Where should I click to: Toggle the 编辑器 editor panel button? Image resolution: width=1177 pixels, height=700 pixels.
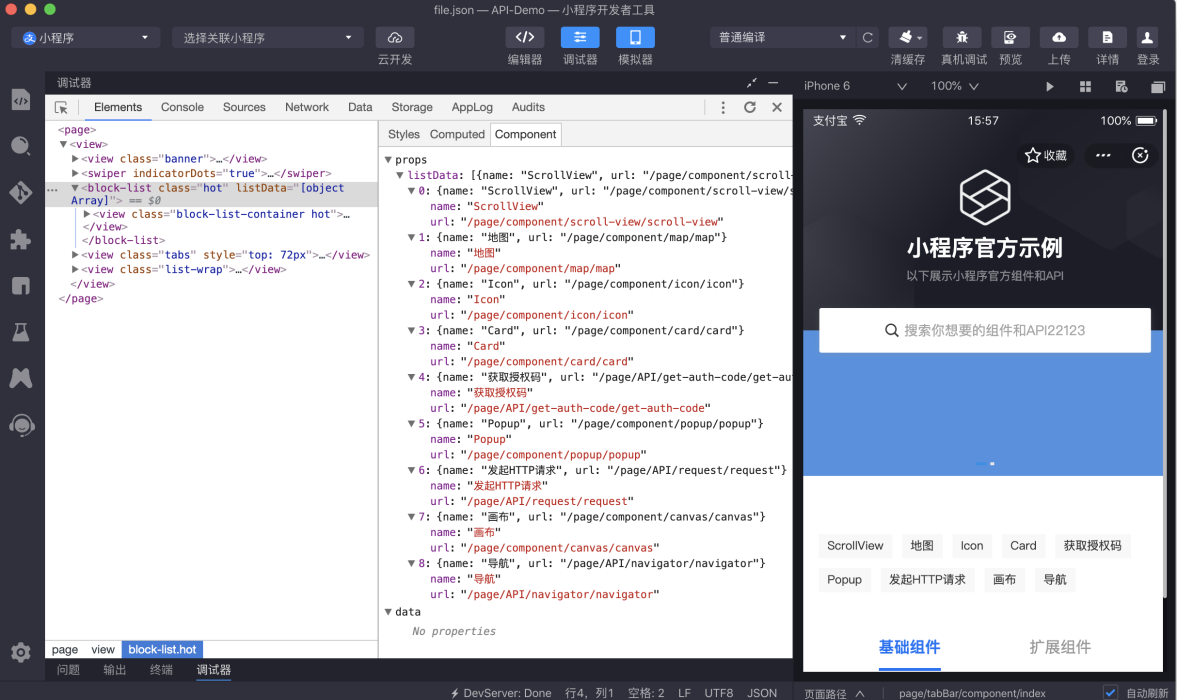coord(525,38)
